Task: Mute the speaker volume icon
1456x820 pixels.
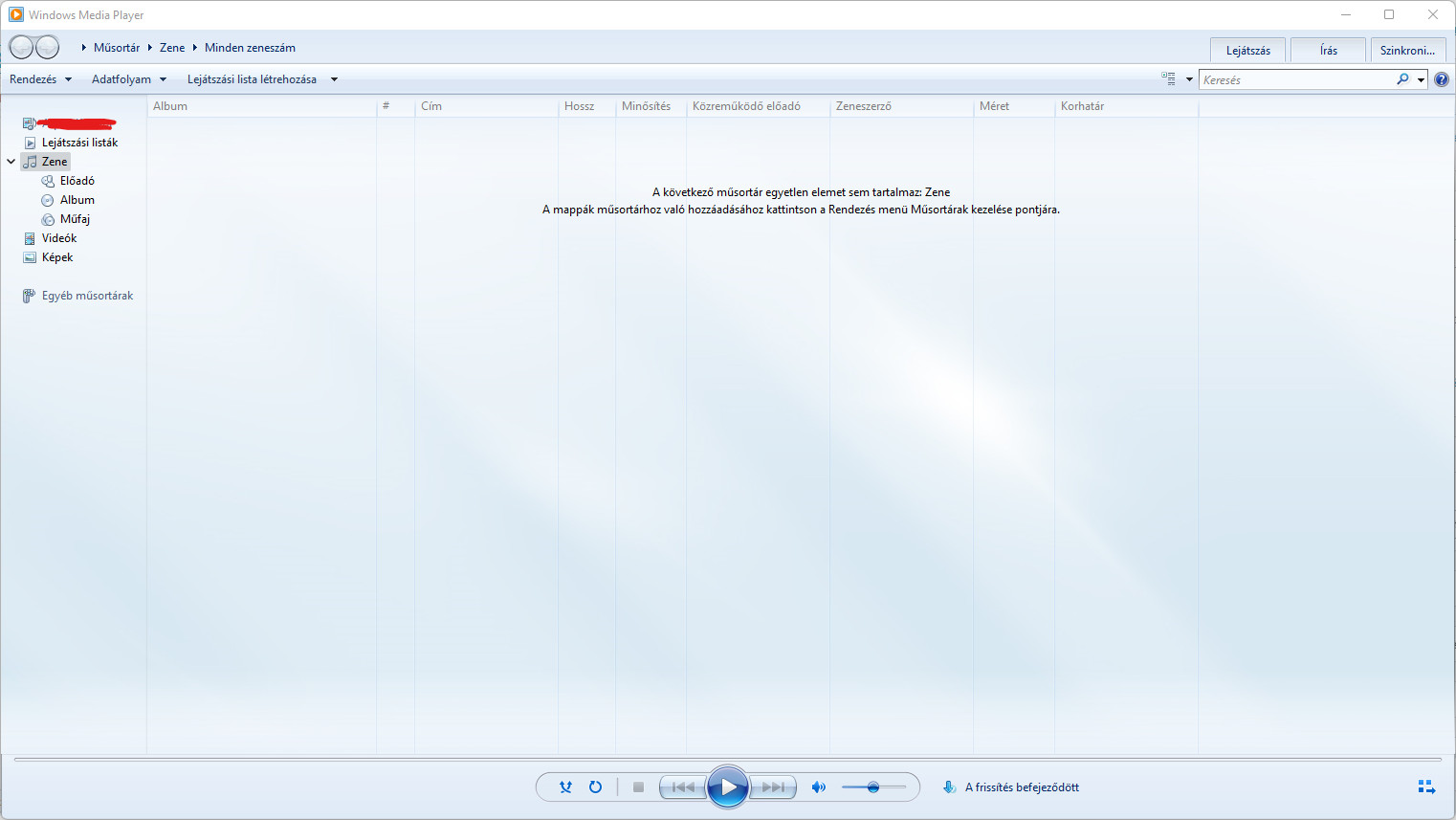Action: (818, 787)
